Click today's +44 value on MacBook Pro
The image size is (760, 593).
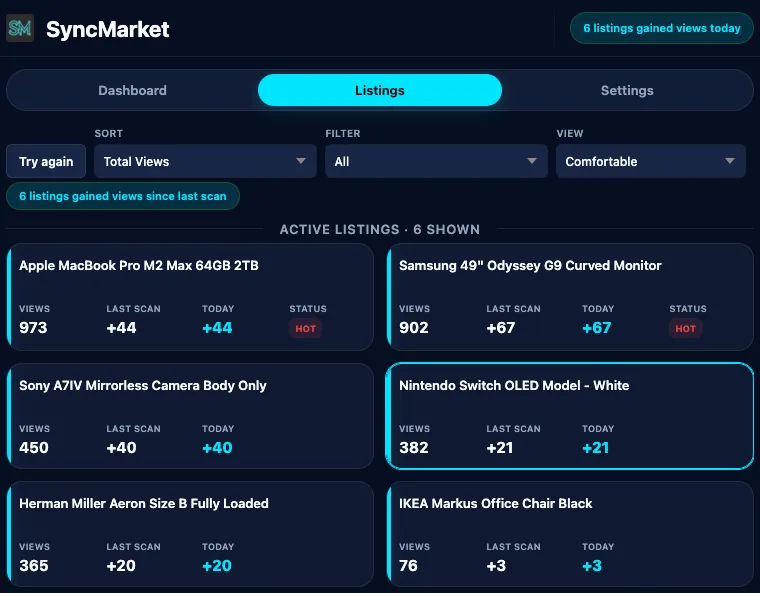pos(217,328)
